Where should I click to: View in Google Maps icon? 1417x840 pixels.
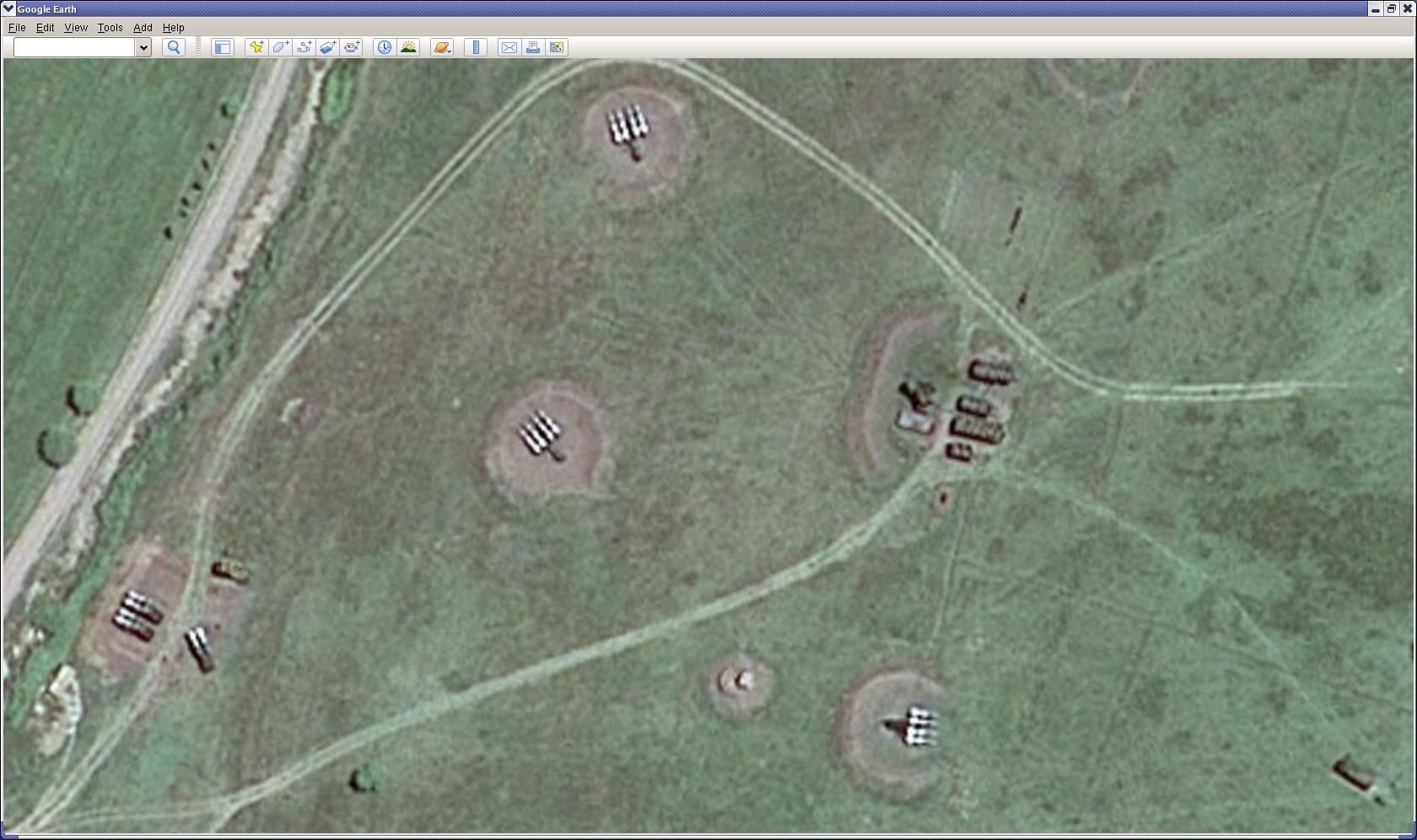557,47
